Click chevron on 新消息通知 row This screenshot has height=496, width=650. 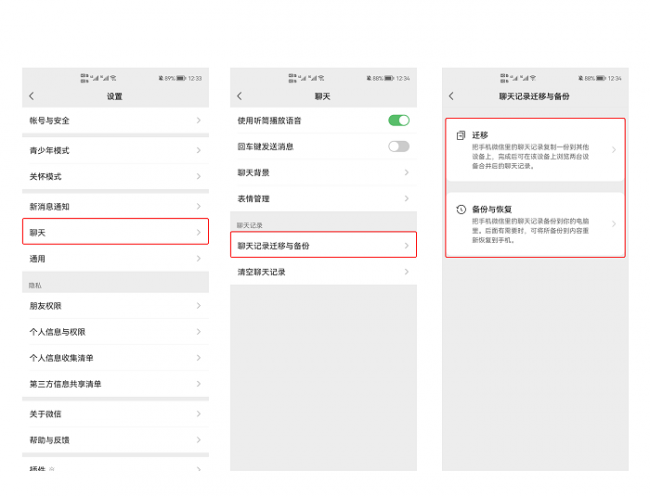tap(199, 206)
